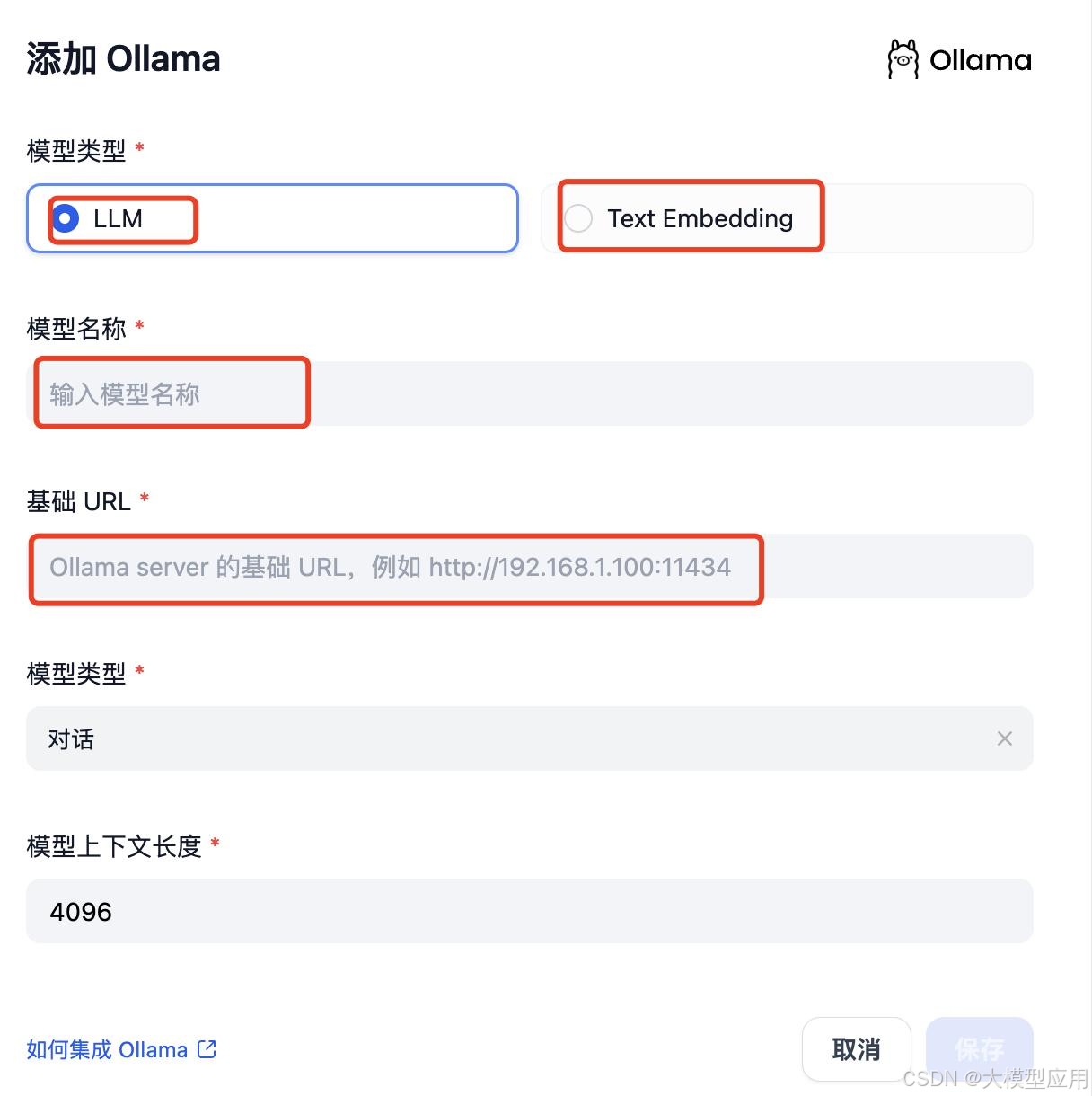The image size is (1092, 1096).
Task: Click the red asterisk next to 模型名称
Action: coord(139,326)
